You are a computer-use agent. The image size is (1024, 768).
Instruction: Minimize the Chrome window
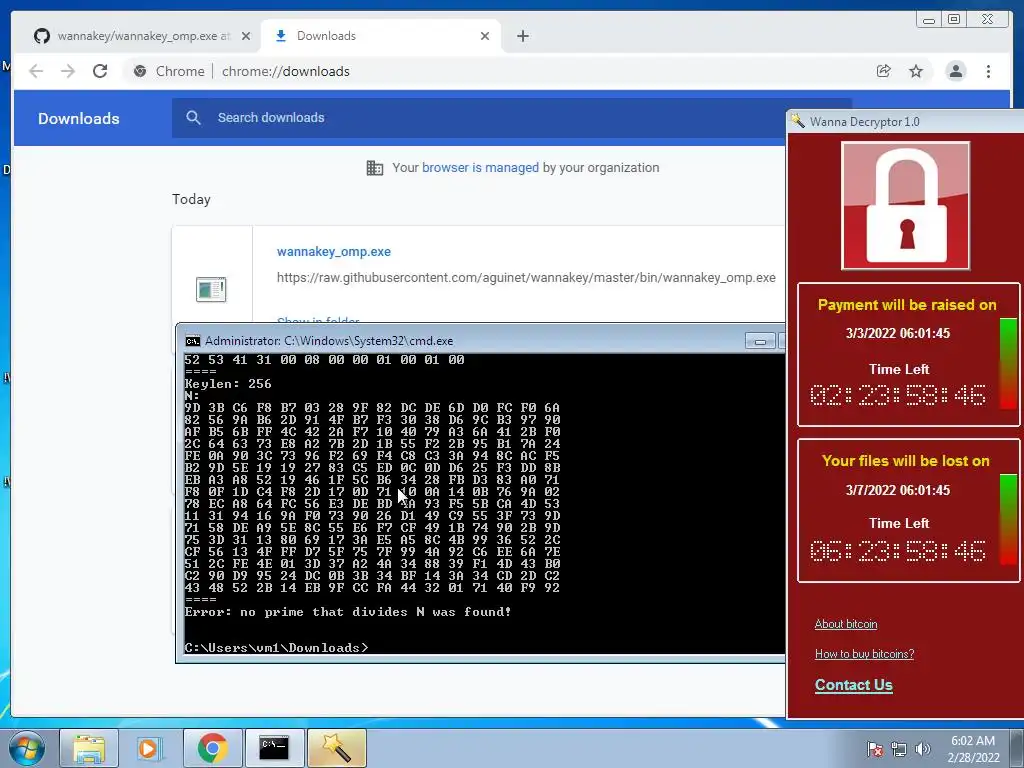929,20
